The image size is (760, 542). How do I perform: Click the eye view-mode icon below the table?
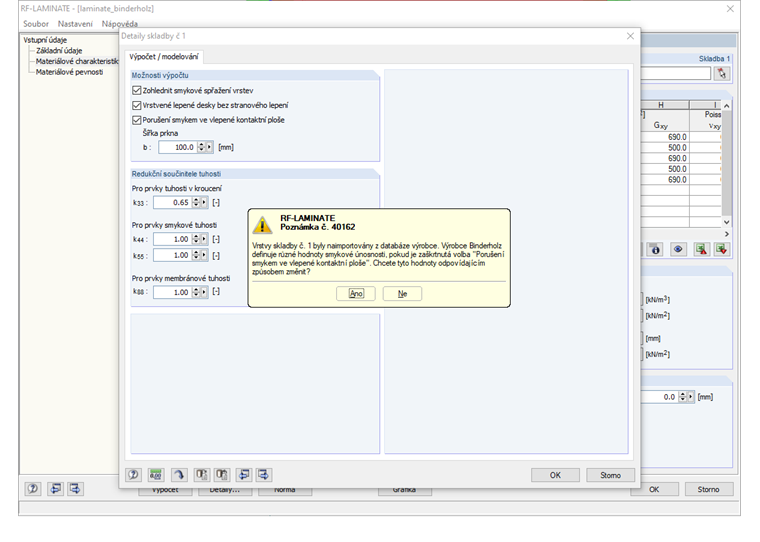click(678, 250)
